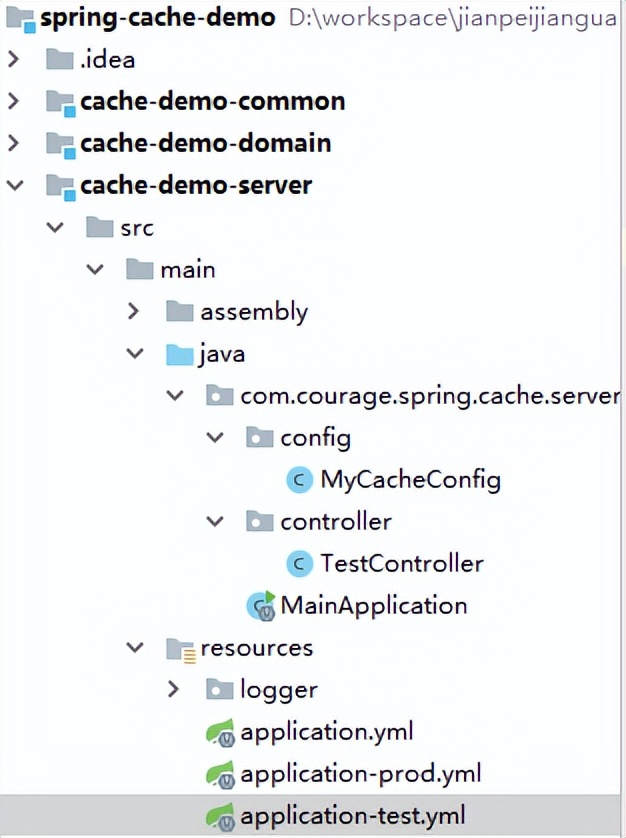626x838 pixels.
Task: Select the src folder label
Action: 137,228
